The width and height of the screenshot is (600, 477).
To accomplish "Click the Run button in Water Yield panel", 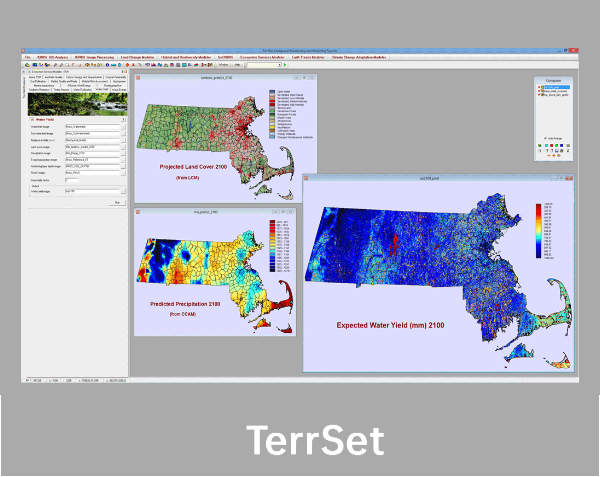I will tap(117, 202).
